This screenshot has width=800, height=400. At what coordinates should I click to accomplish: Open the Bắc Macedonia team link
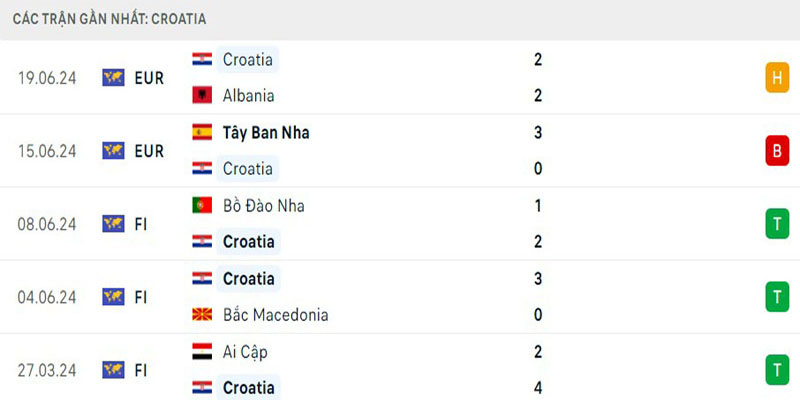click(275, 315)
